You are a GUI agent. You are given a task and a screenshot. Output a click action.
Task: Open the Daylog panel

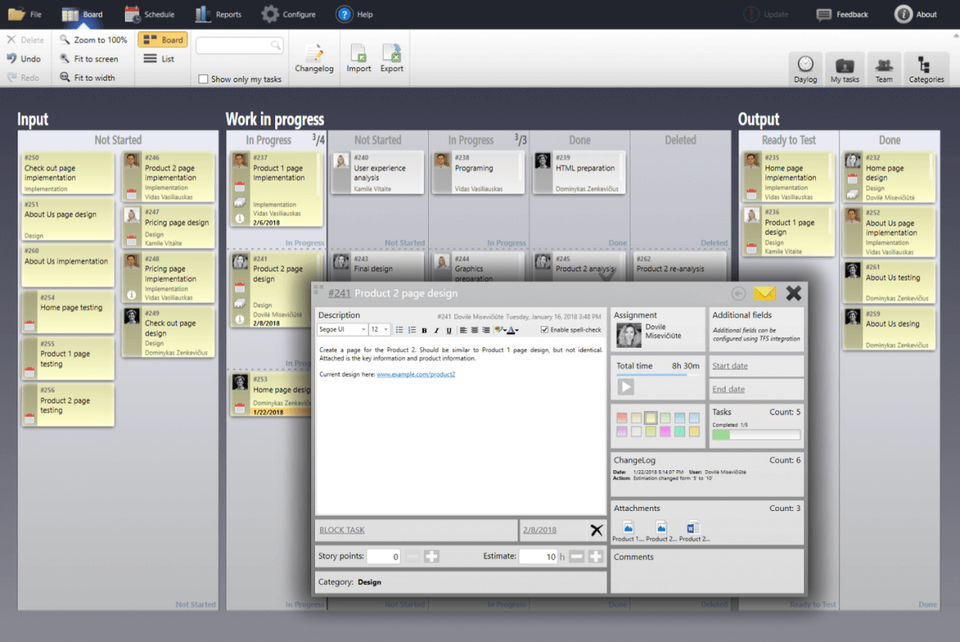pos(805,69)
